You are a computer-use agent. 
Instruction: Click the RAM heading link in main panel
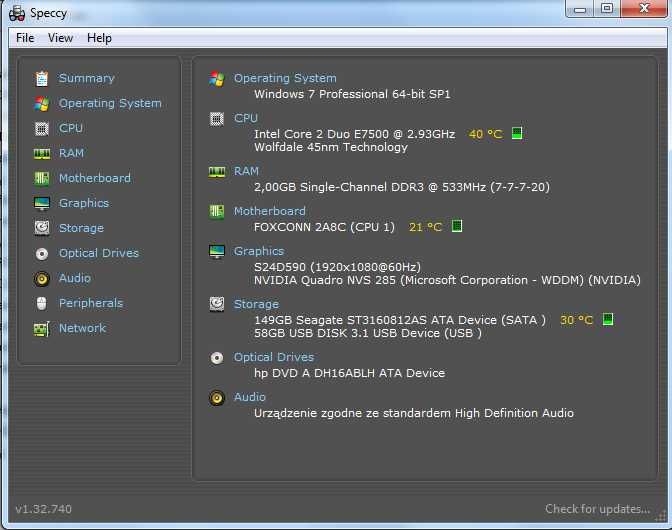coord(246,171)
